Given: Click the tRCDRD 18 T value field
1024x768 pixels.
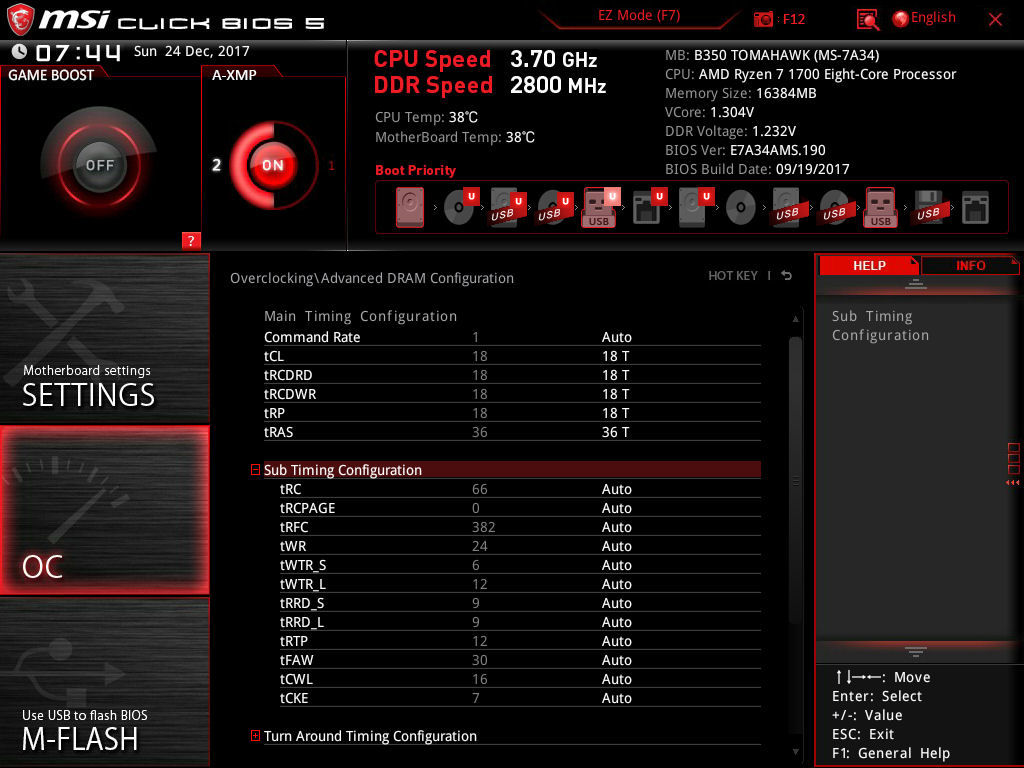Looking at the screenshot, I should pyautogui.click(x=615, y=375).
